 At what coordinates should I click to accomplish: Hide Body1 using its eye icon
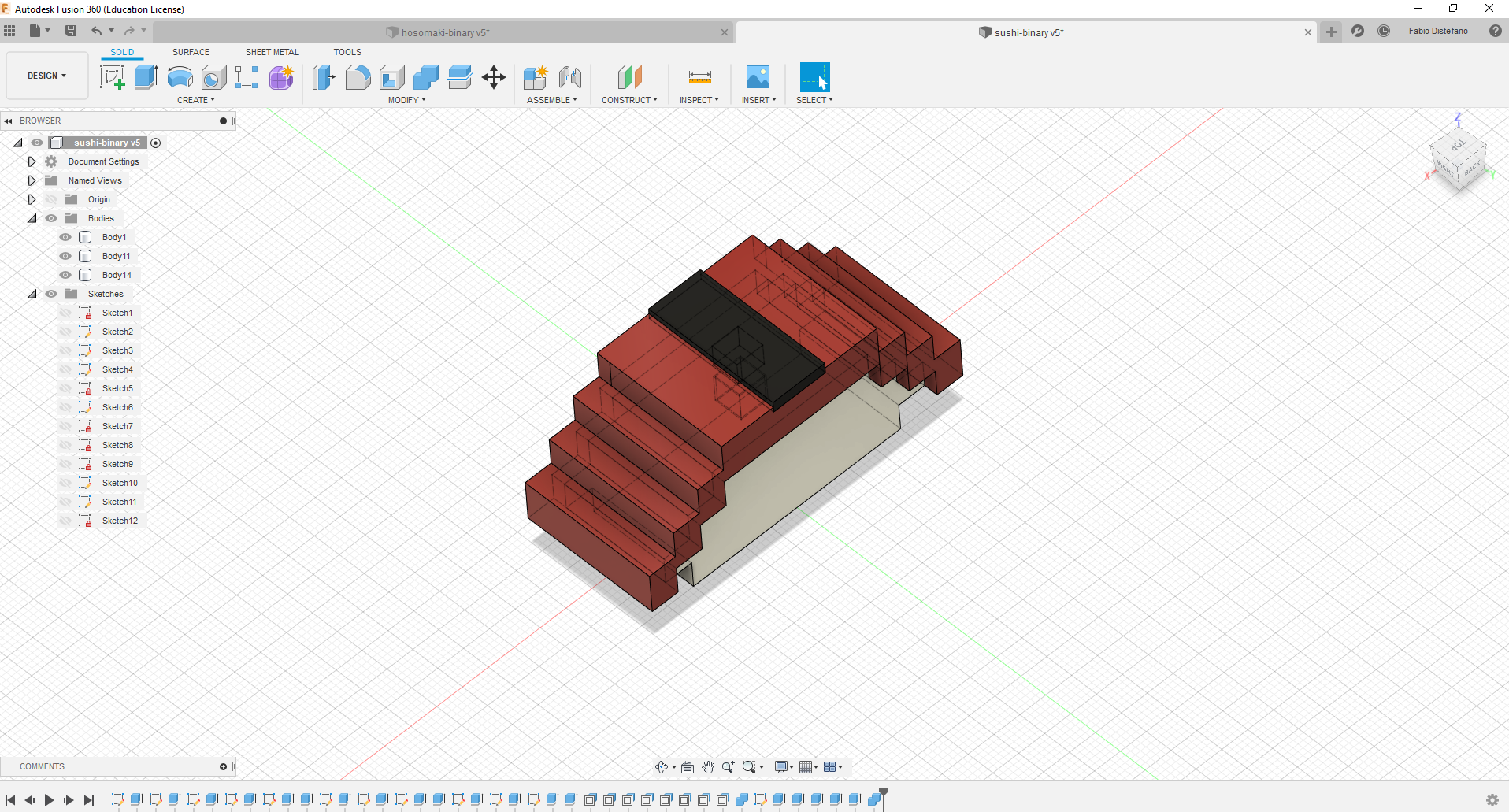pyautogui.click(x=65, y=237)
